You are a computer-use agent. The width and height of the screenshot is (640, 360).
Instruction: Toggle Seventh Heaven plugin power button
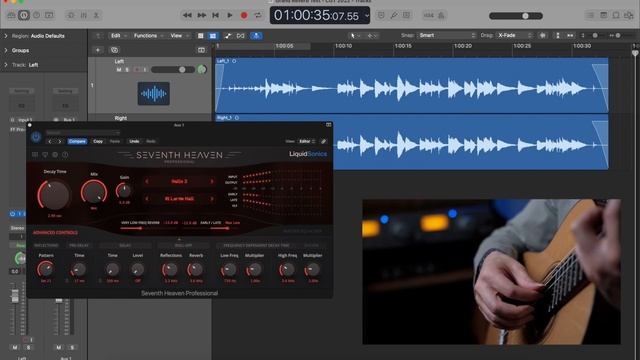click(x=36, y=137)
